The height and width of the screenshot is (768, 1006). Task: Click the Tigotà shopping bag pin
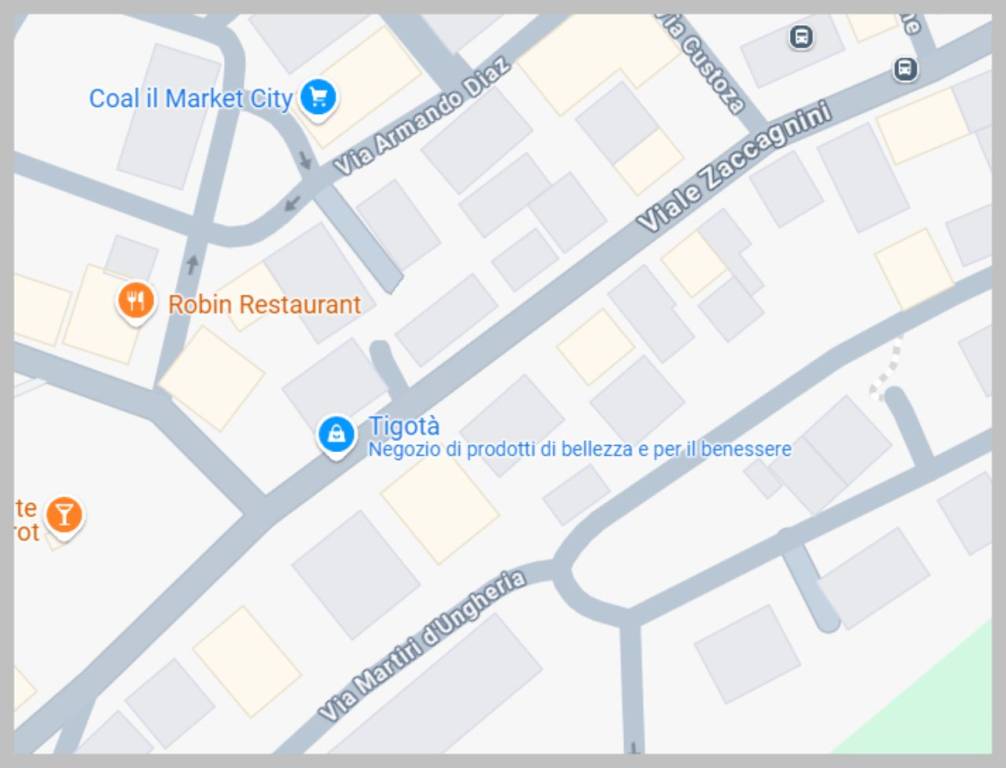point(336,436)
